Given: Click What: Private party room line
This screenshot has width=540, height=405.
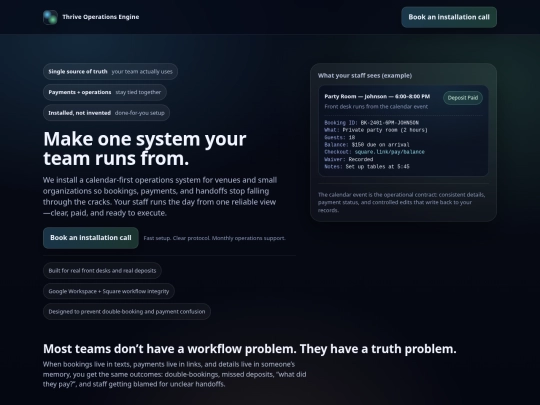Looking at the screenshot, I should pos(376,130).
